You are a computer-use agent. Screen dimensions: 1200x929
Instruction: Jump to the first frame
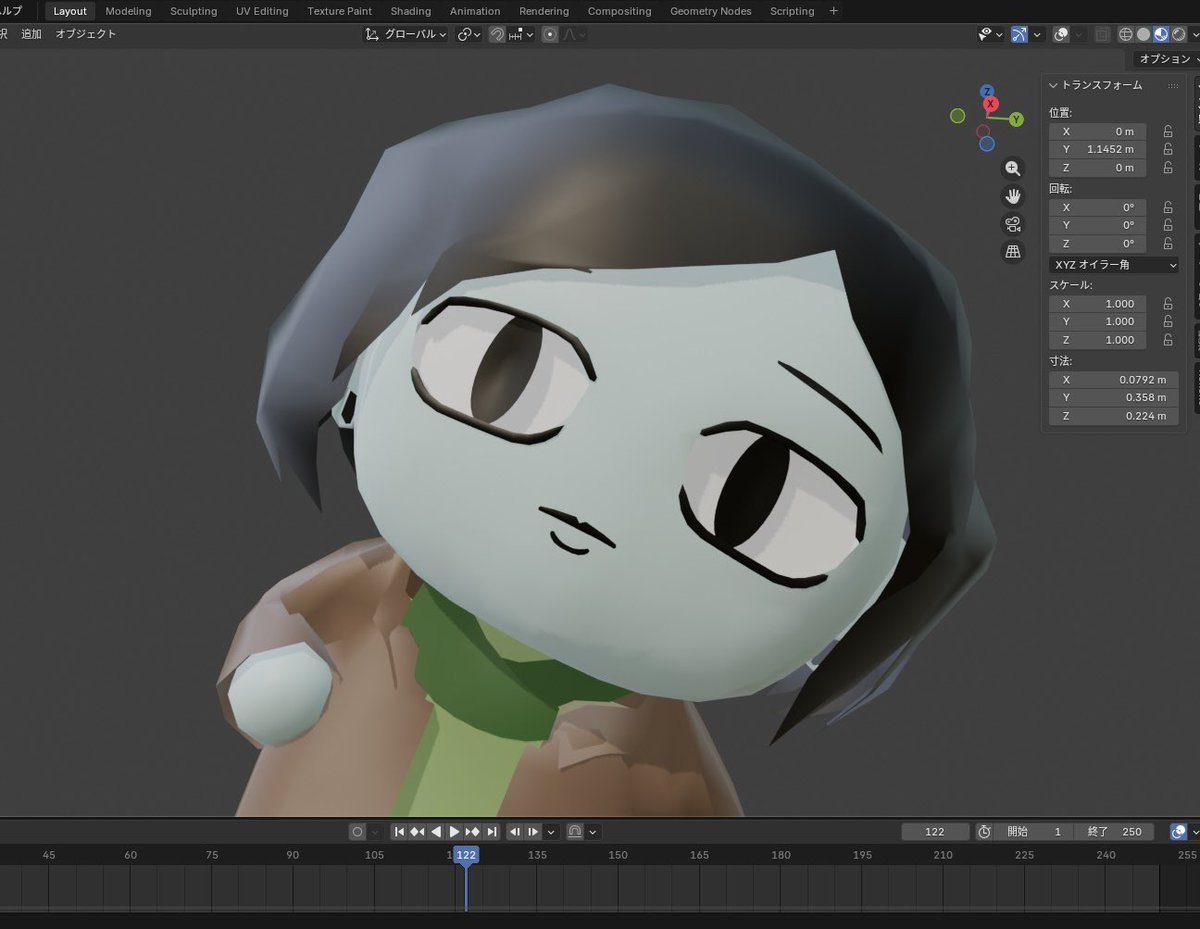tap(398, 832)
